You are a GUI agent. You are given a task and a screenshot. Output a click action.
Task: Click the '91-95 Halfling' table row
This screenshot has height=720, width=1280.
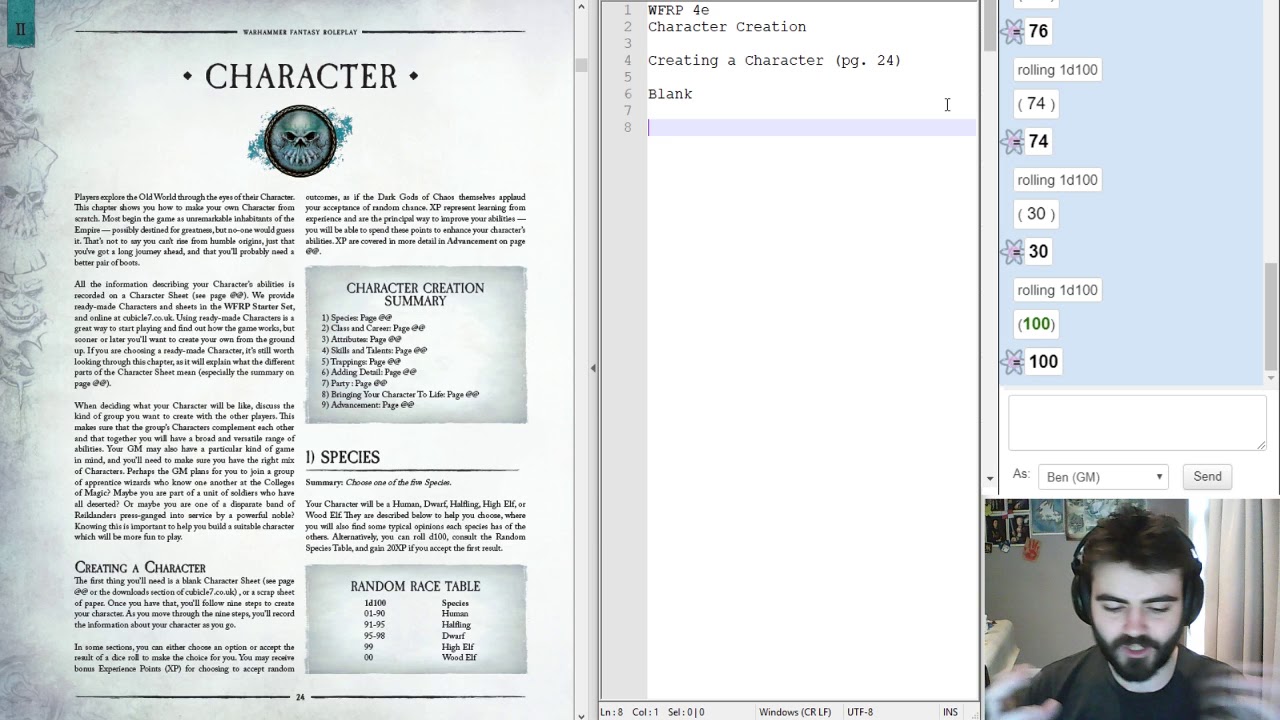(417, 625)
